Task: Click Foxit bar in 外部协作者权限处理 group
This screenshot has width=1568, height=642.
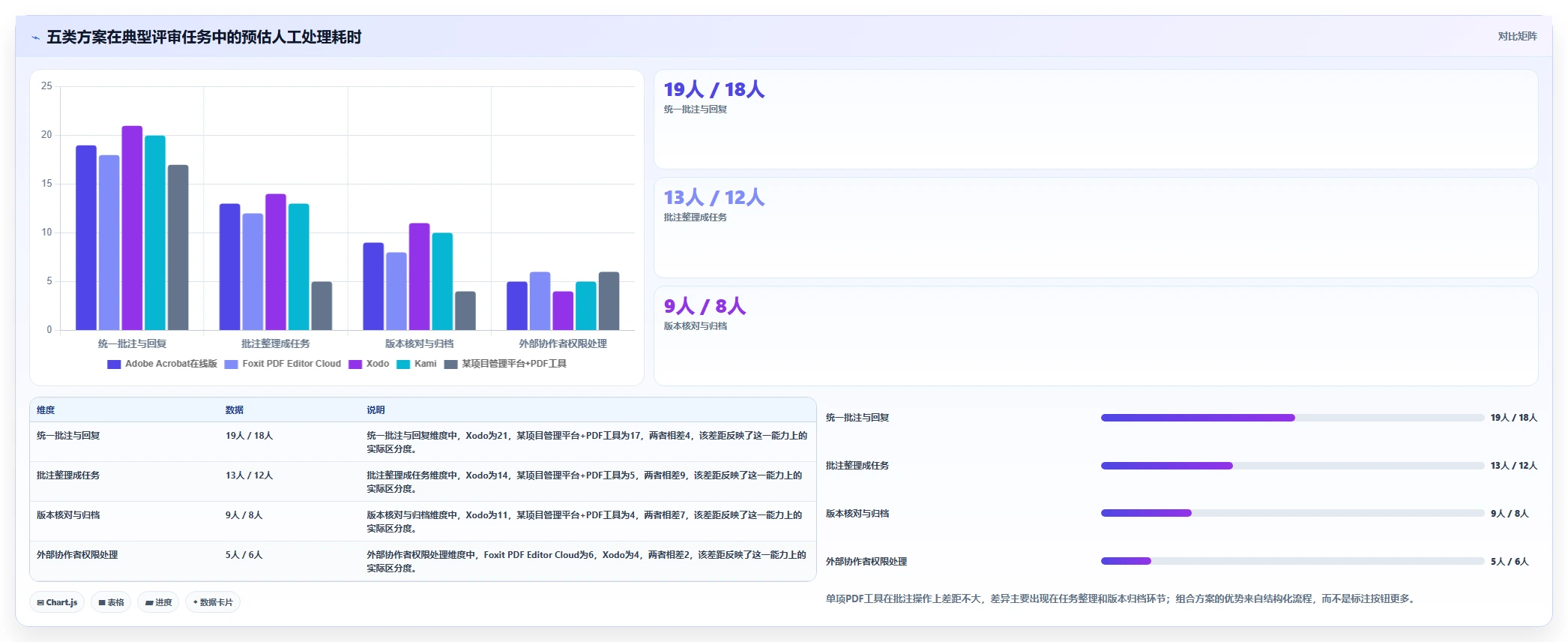Action: click(x=540, y=301)
